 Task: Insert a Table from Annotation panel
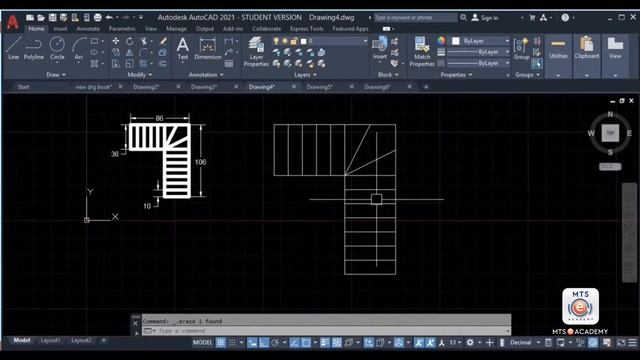click(229, 64)
